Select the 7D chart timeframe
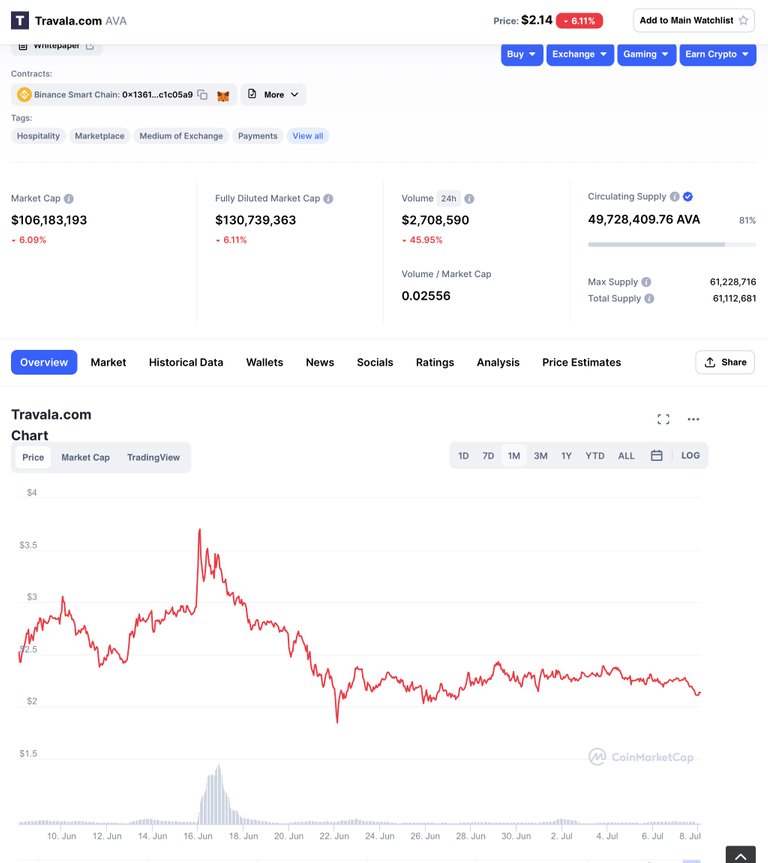 pos(488,456)
